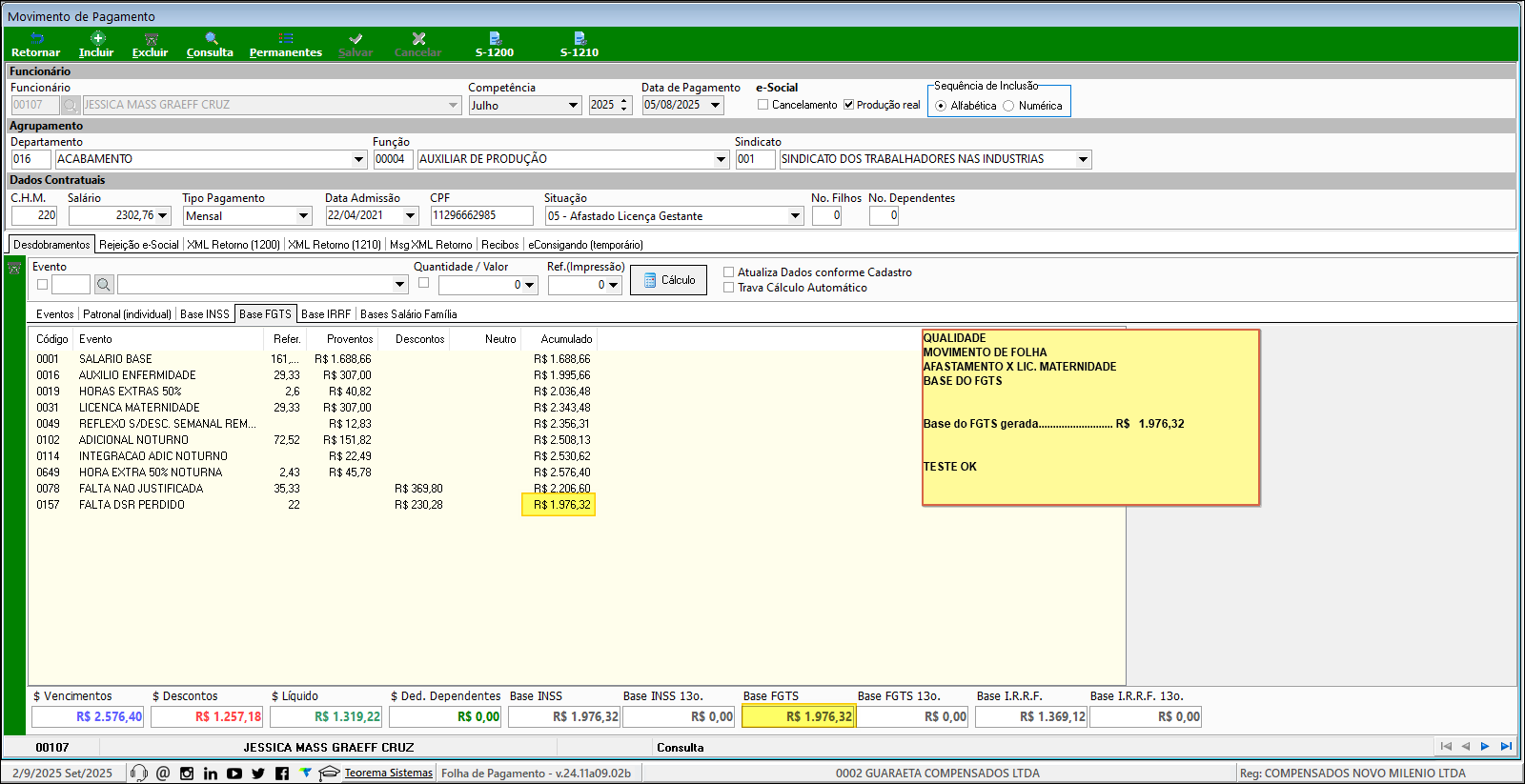The width and height of the screenshot is (1525, 784).
Task: Click the disabled Salvar toolbar button
Action: click(356, 45)
